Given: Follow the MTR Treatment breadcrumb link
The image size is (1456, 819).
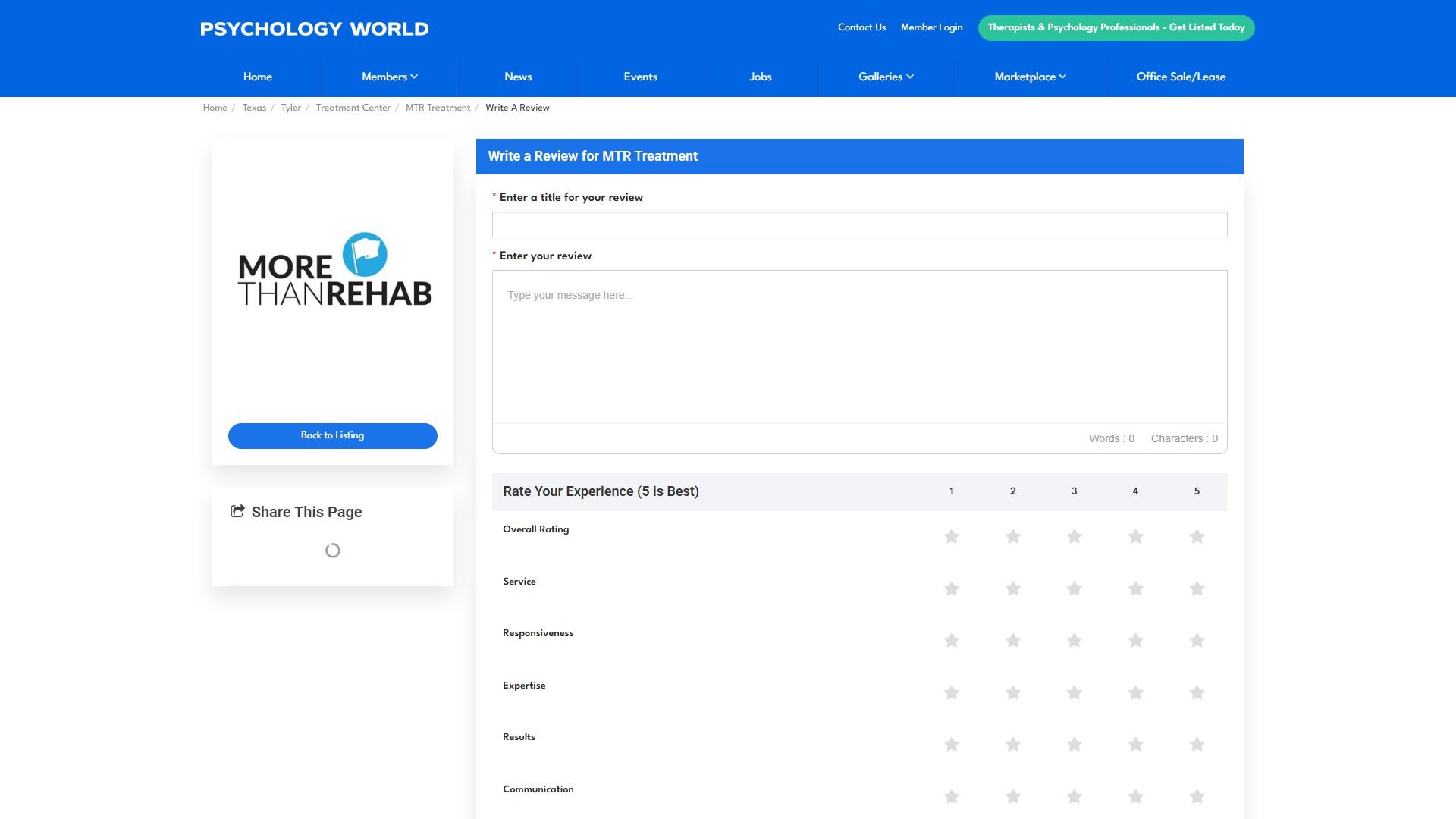Looking at the screenshot, I should click(438, 108).
